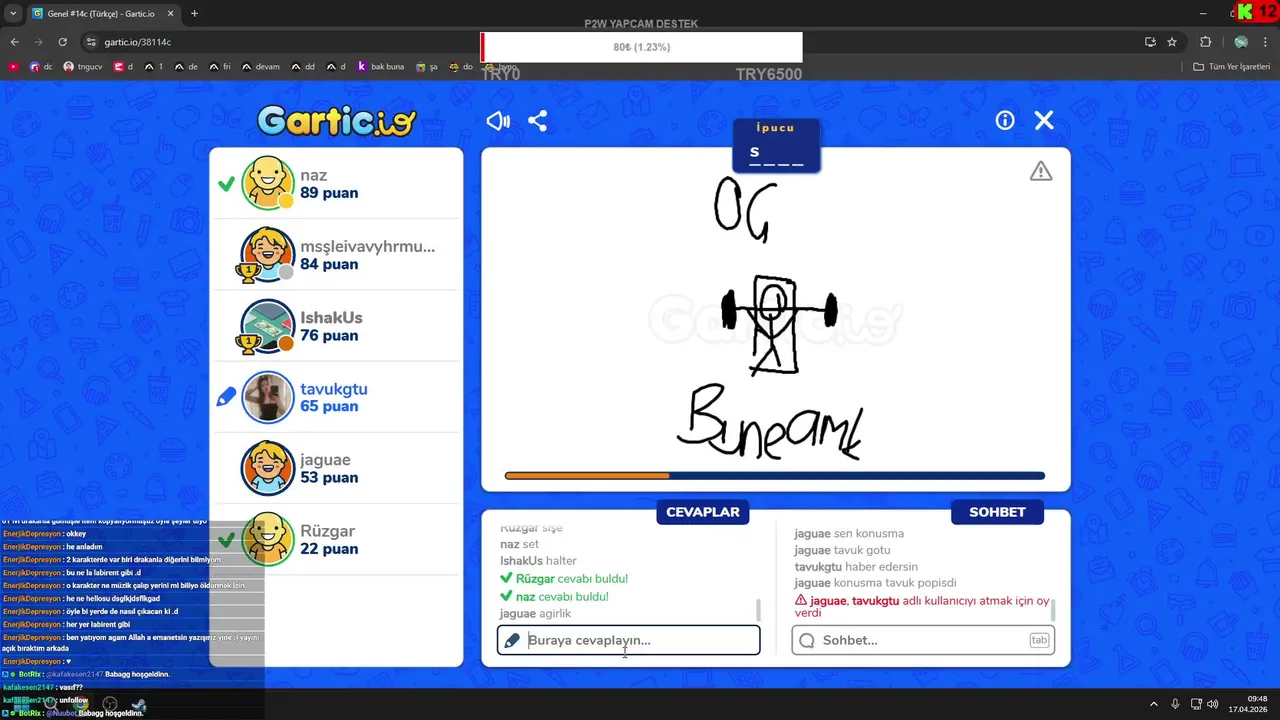Image resolution: width=1280 pixels, height=720 pixels.
Task: Focus the 'Sohbet...' chat input field
Action: click(x=923, y=640)
